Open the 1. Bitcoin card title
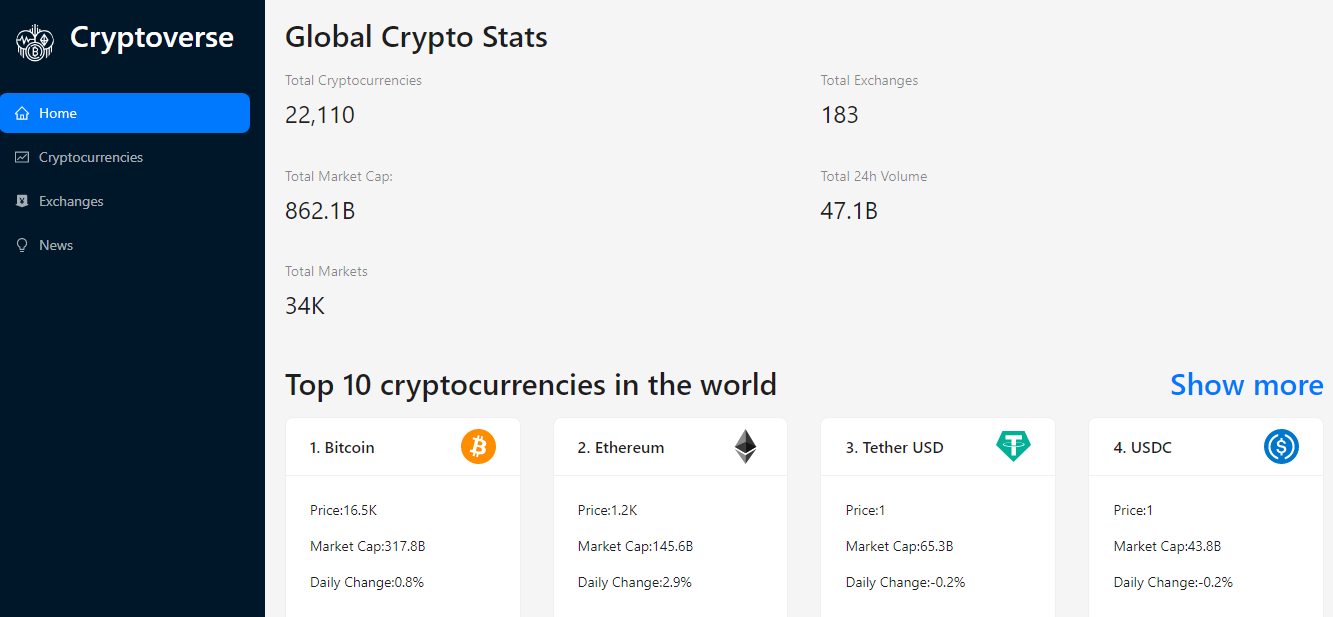The height and width of the screenshot is (617, 1333). point(342,447)
